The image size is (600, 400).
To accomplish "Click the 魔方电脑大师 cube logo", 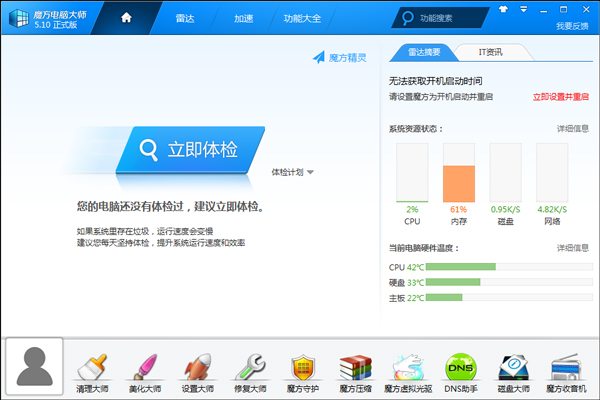I will tap(18, 18).
